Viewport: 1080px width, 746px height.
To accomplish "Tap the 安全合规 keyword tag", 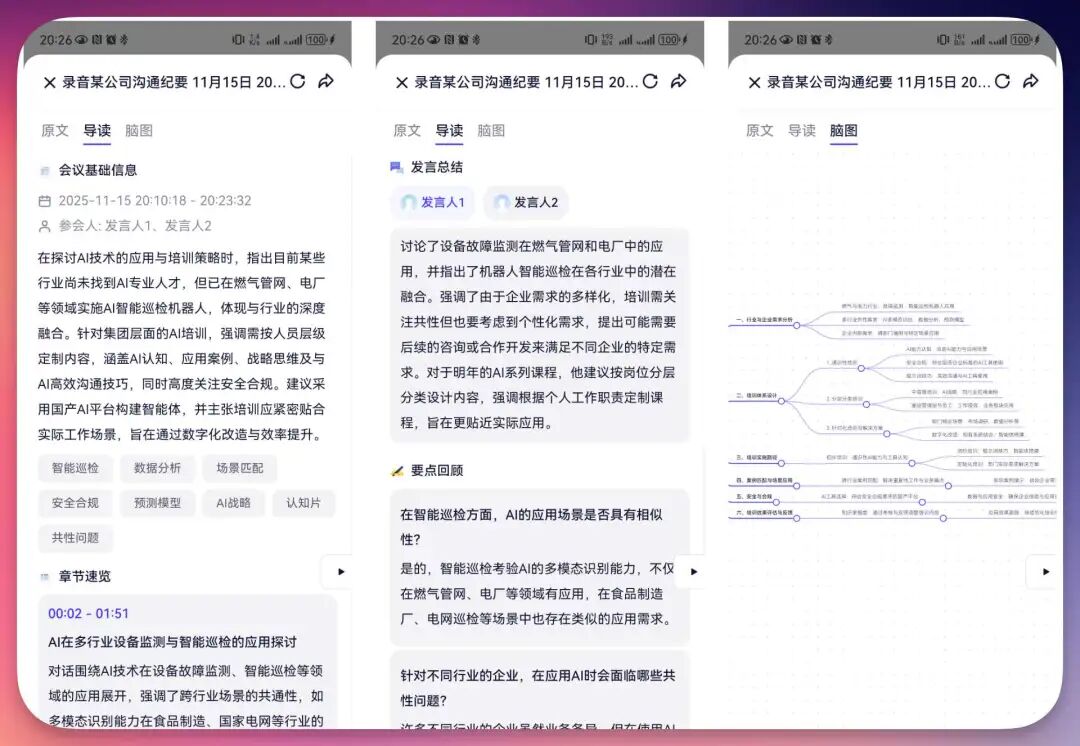I will coord(75,504).
